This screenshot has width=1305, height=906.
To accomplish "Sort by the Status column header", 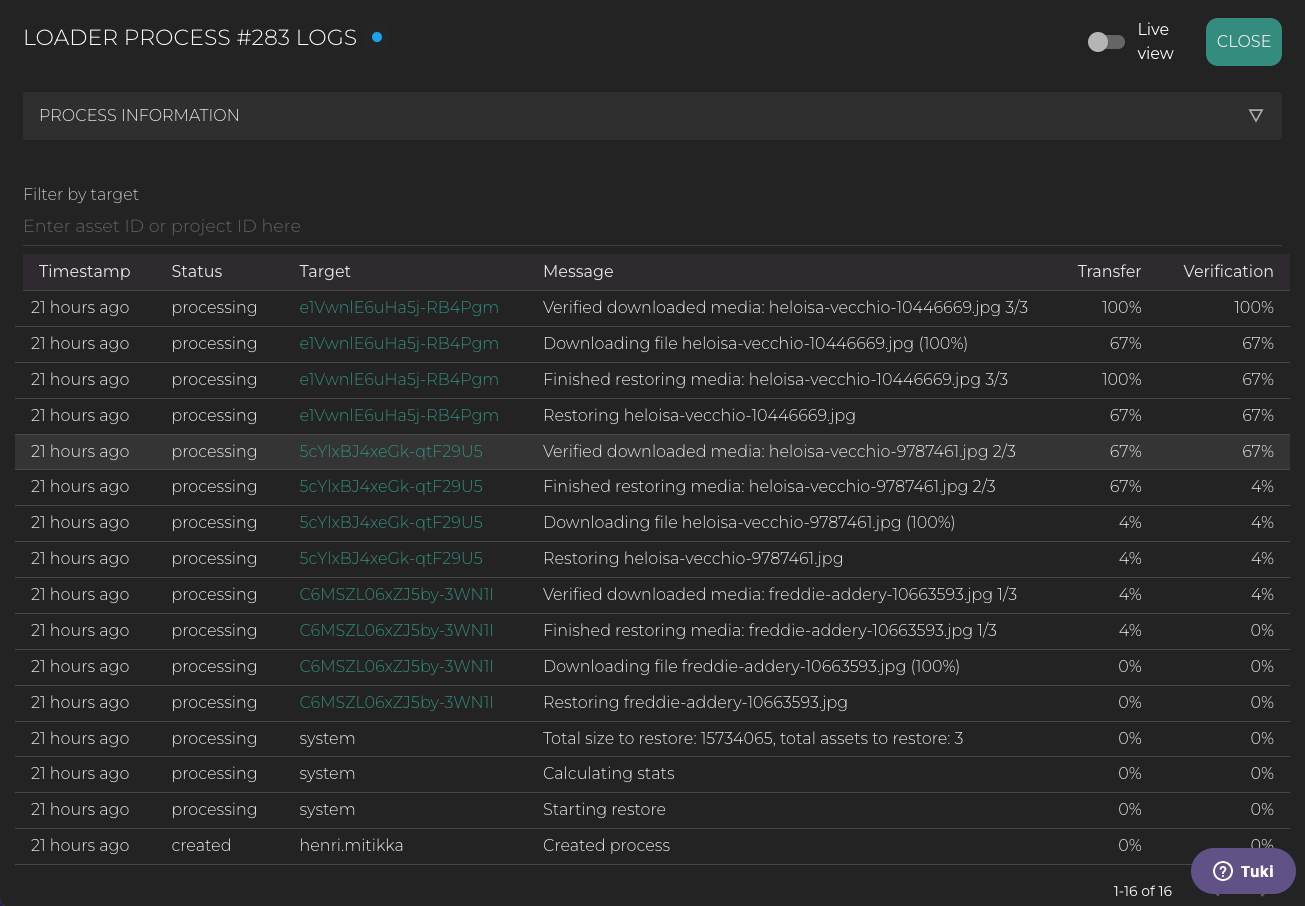I will (x=196, y=272).
